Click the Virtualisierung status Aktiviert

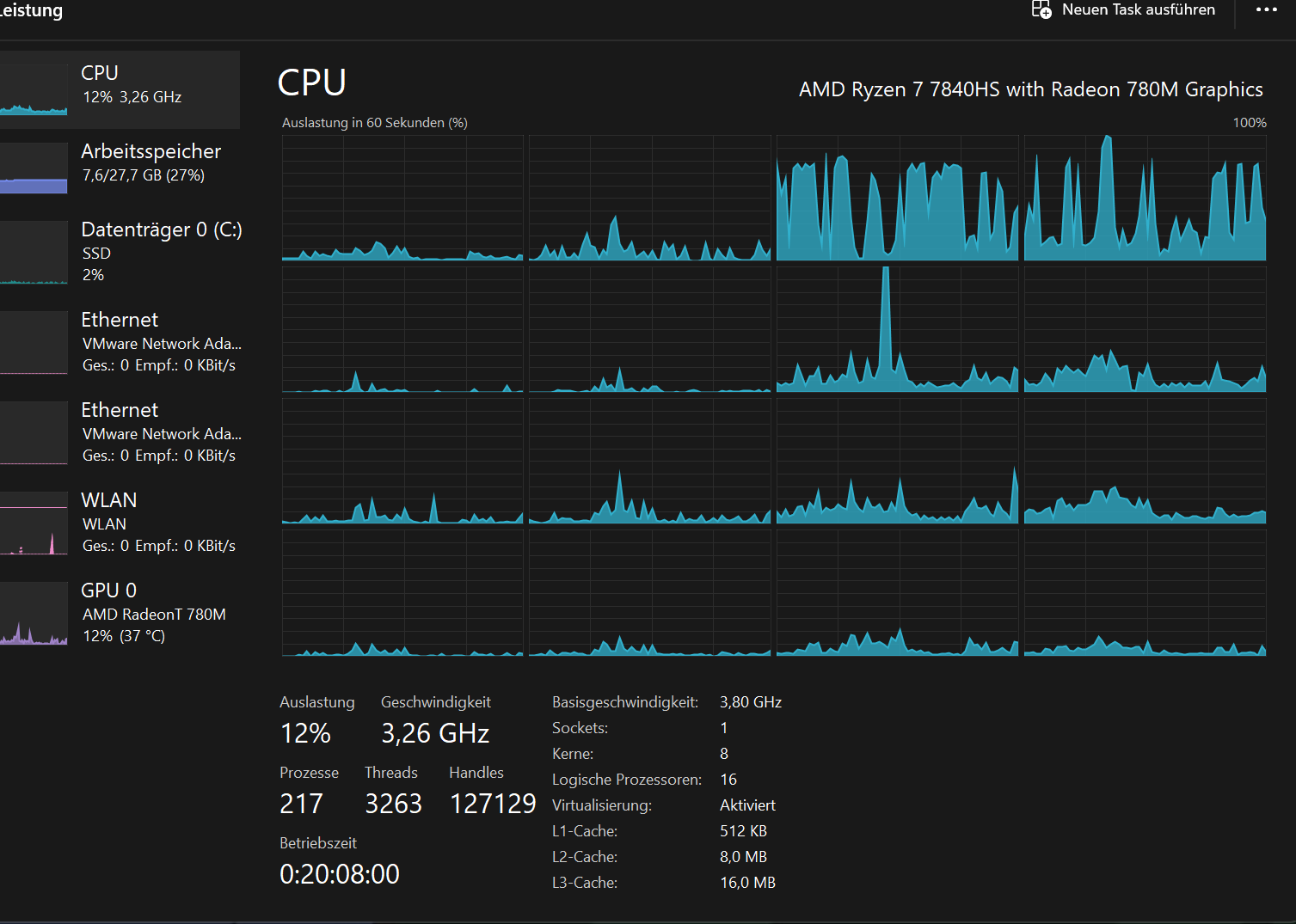click(747, 805)
